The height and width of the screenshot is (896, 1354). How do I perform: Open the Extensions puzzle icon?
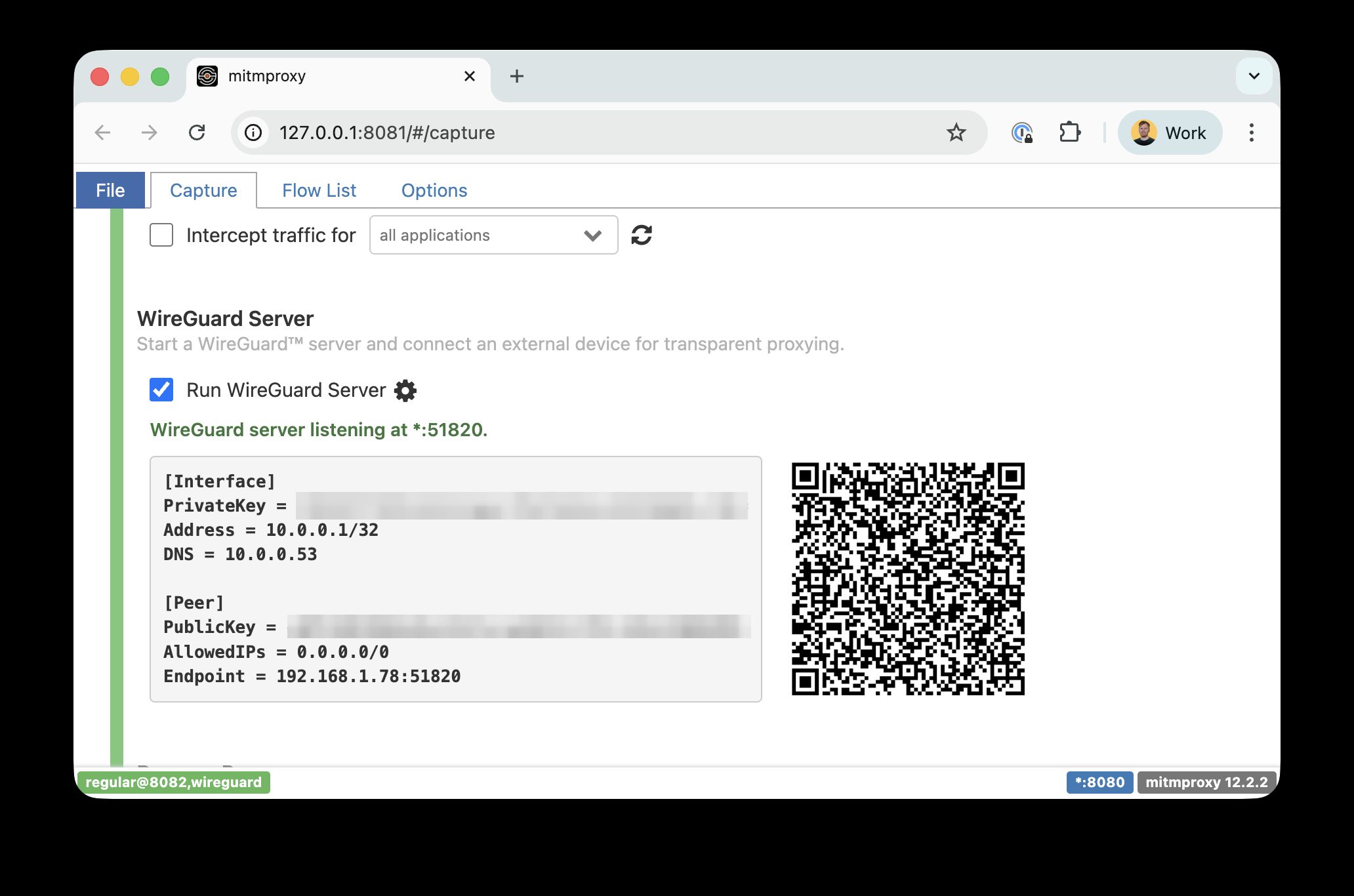click(1070, 132)
